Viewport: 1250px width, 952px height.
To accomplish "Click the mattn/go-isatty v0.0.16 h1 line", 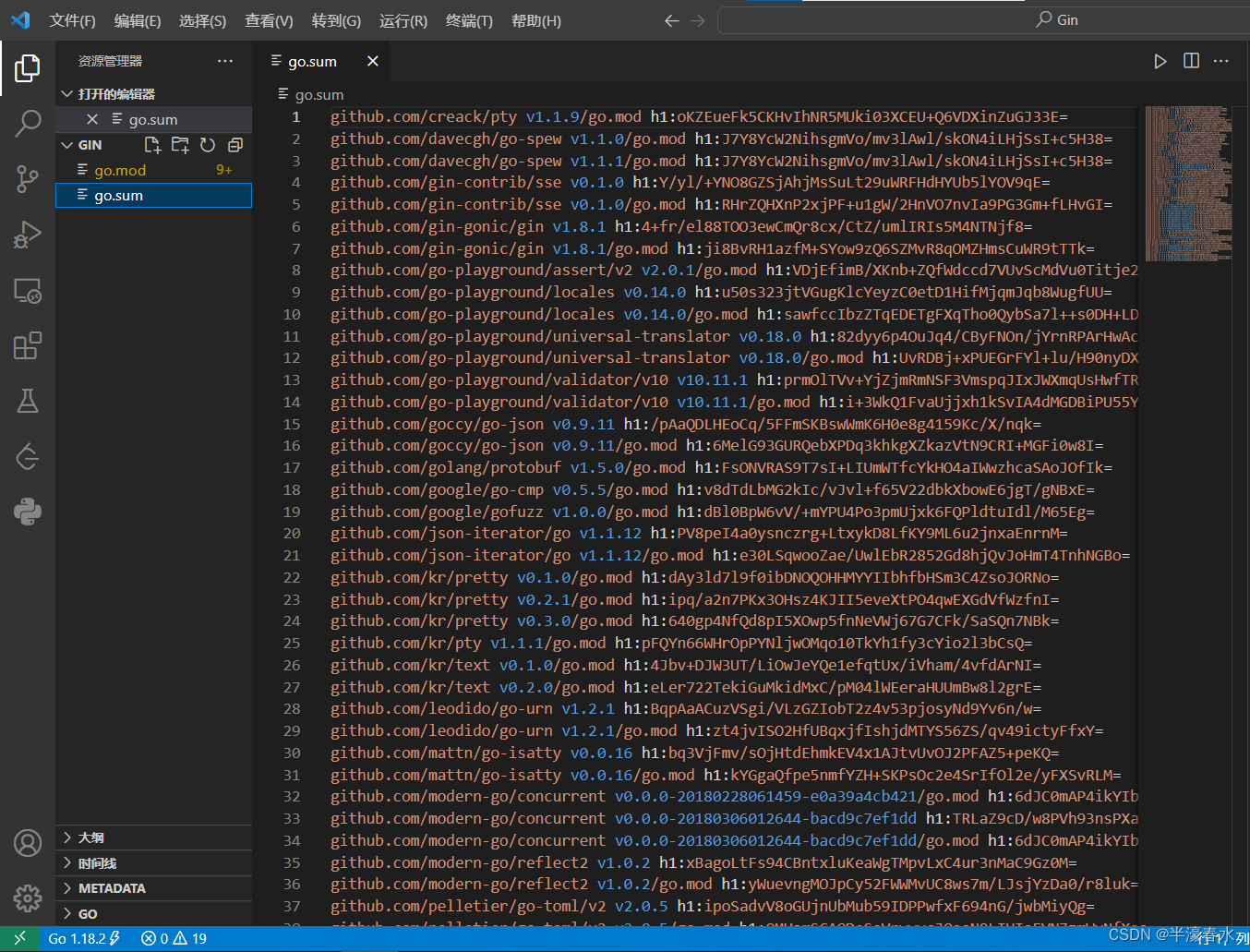I will pos(695,753).
